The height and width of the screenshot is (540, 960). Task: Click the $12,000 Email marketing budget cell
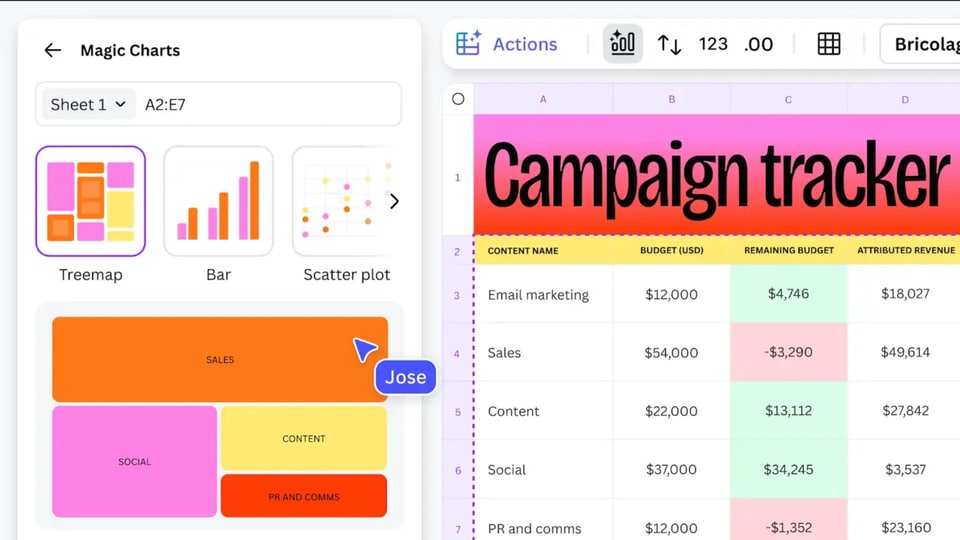[672, 294]
